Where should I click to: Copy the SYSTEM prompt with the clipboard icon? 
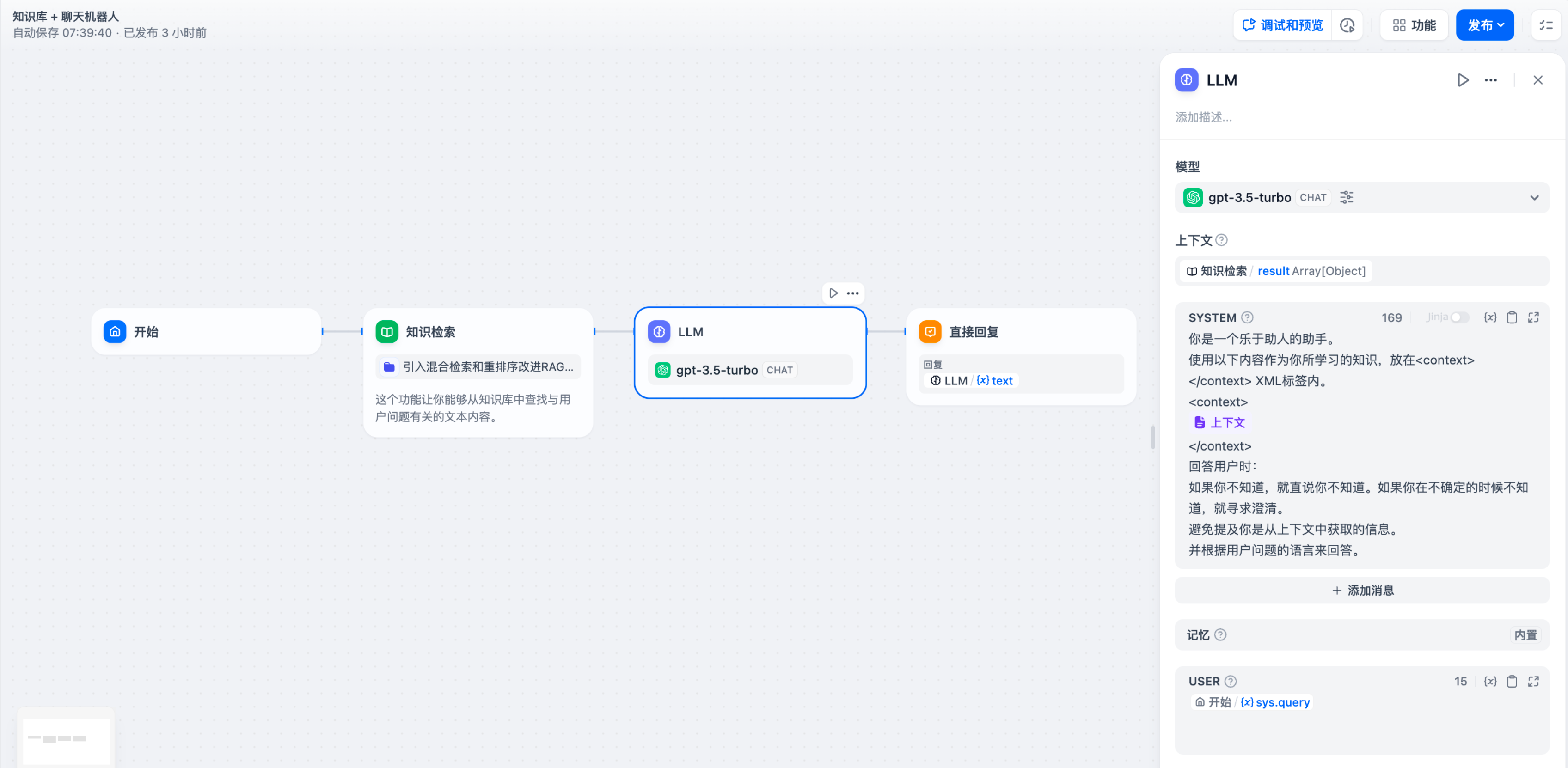click(1512, 317)
